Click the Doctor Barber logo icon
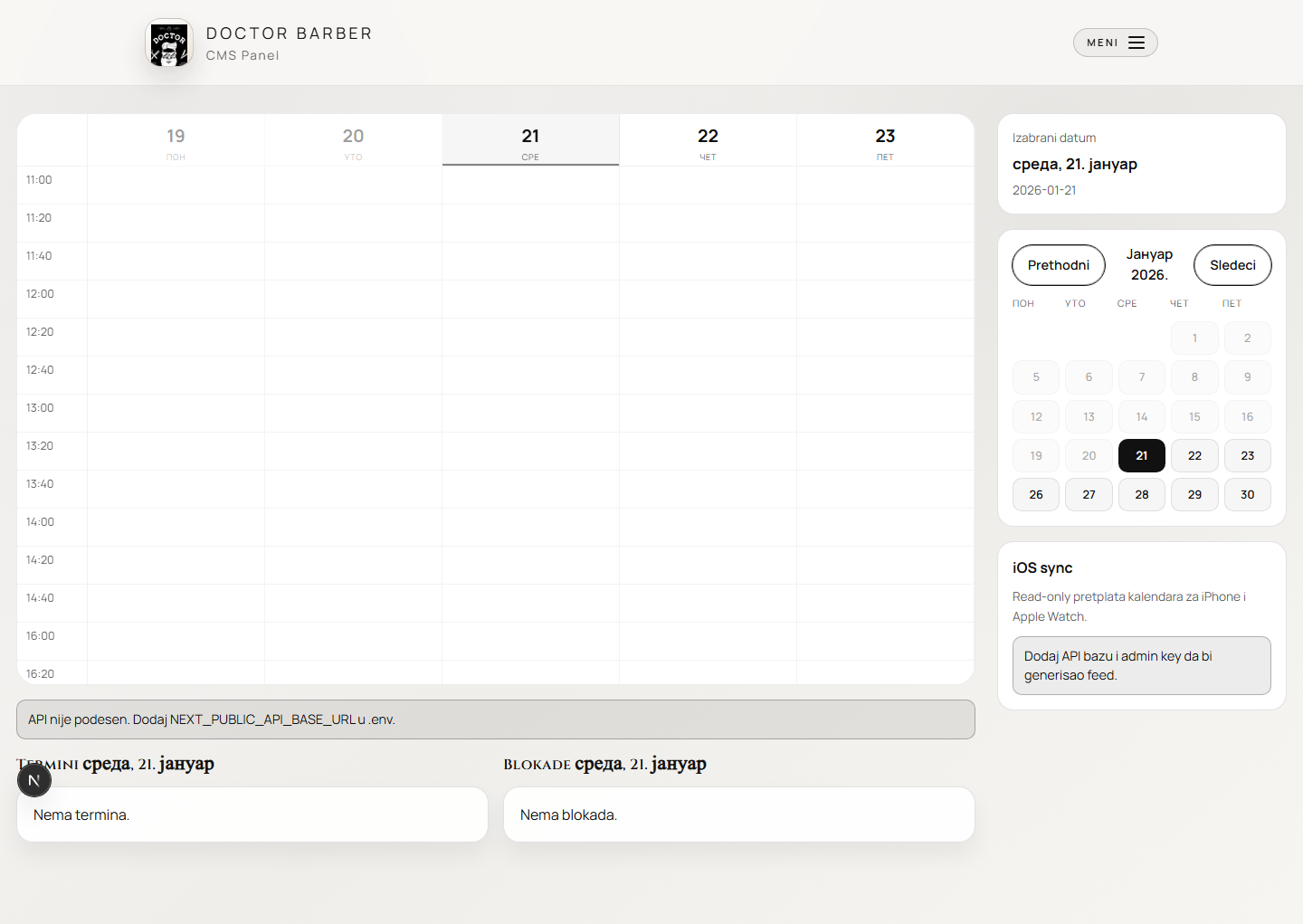 (169, 43)
